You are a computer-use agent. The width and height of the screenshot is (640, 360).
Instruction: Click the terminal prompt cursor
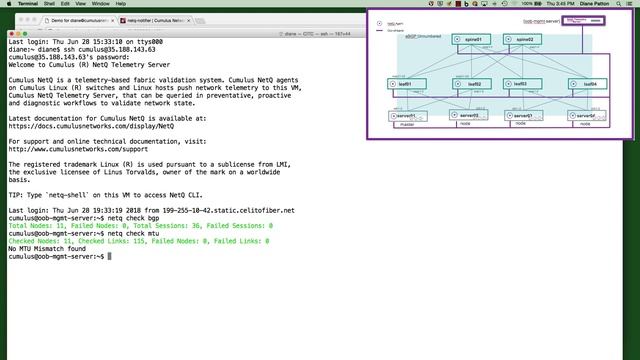click(109, 257)
